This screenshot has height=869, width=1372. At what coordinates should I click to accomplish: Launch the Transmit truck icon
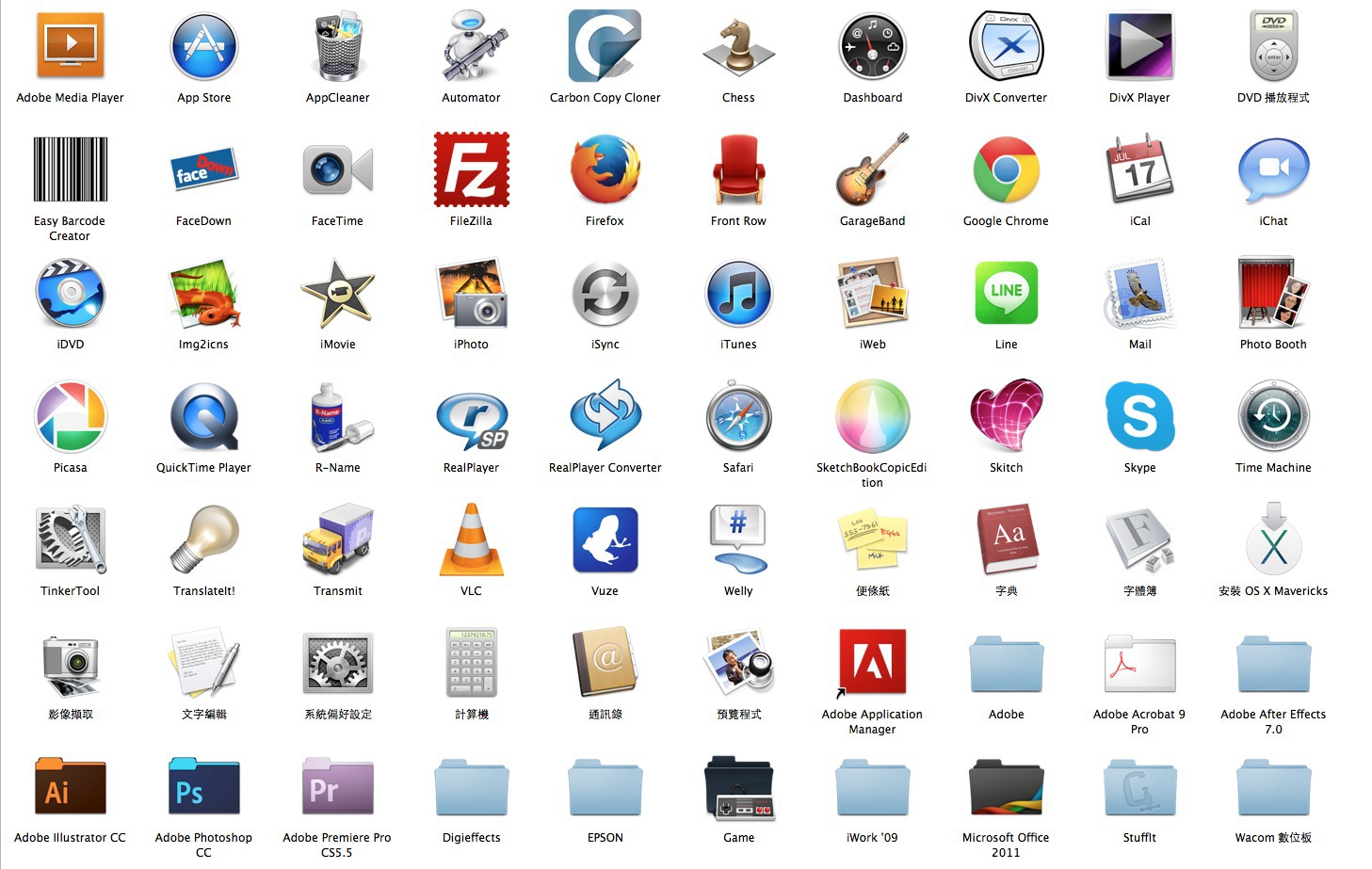pyautogui.click(x=338, y=539)
